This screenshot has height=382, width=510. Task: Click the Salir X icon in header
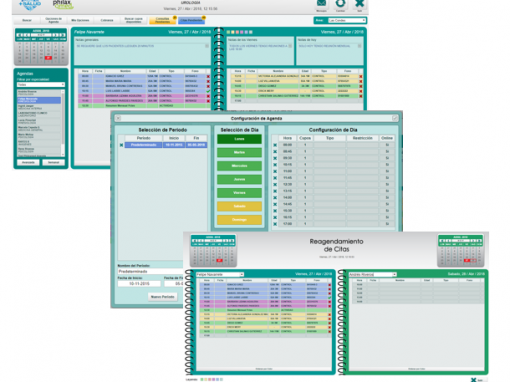[359, 3]
